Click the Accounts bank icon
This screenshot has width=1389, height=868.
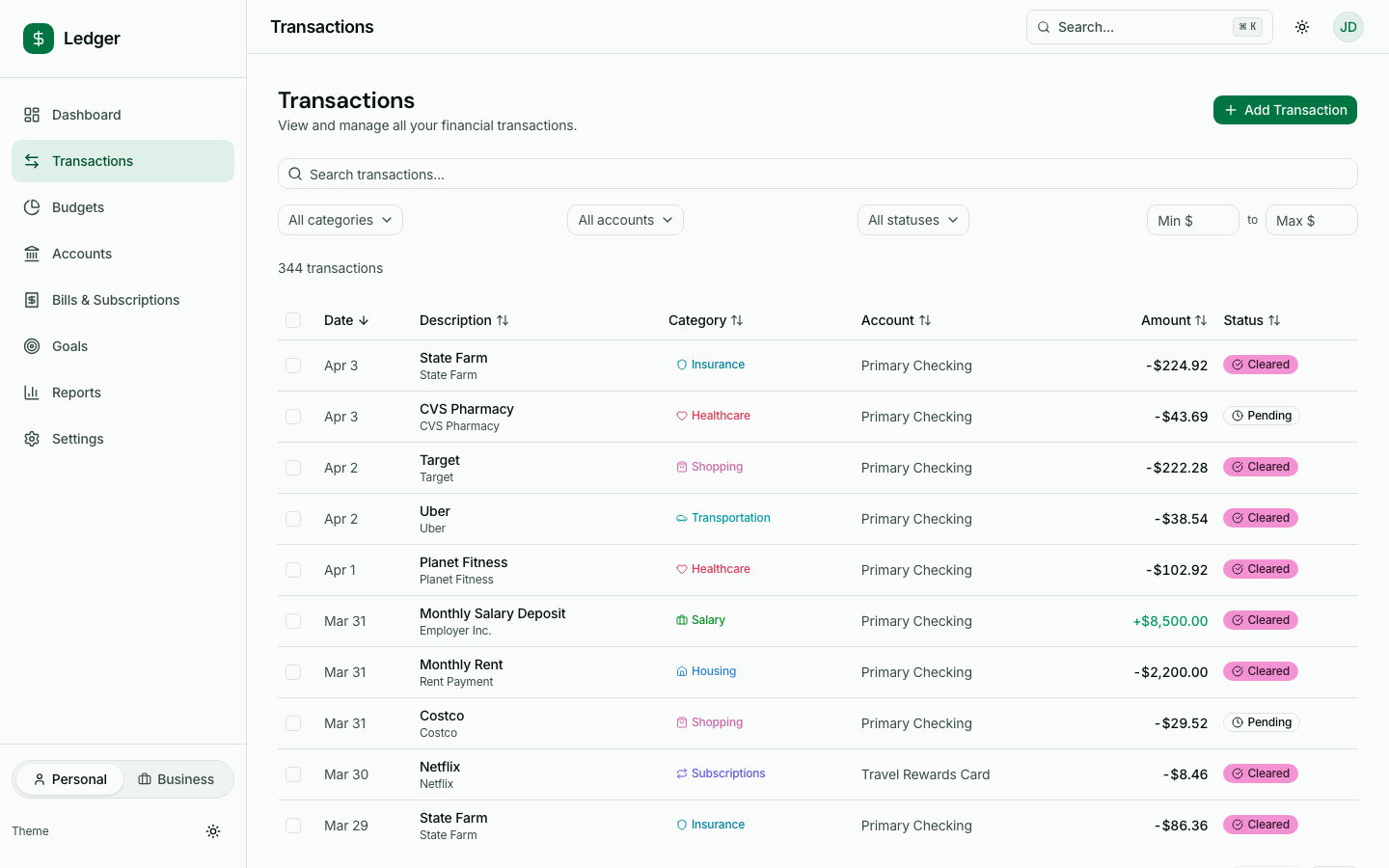(x=31, y=253)
